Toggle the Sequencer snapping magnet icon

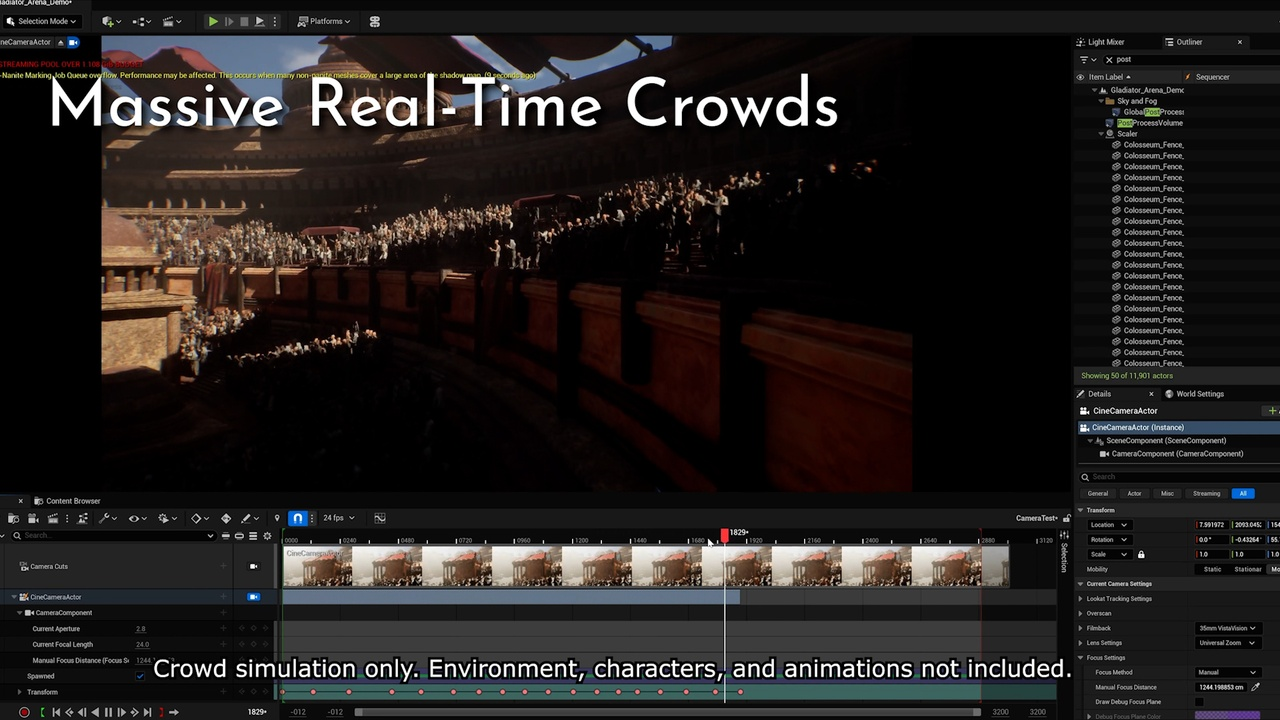pyautogui.click(x=297, y=518)
